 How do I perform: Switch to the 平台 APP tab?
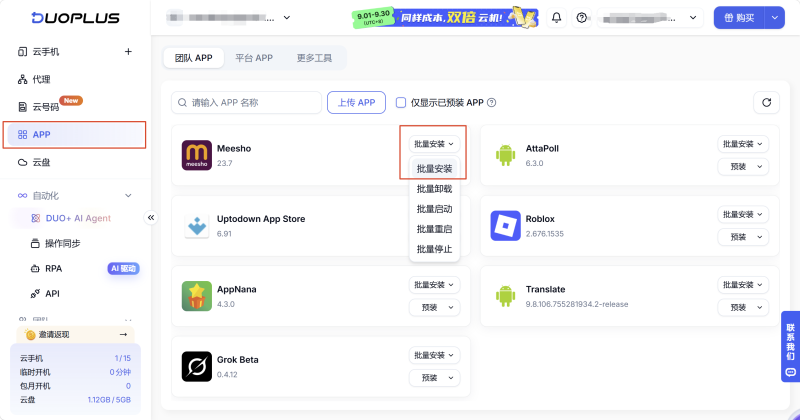254,58
